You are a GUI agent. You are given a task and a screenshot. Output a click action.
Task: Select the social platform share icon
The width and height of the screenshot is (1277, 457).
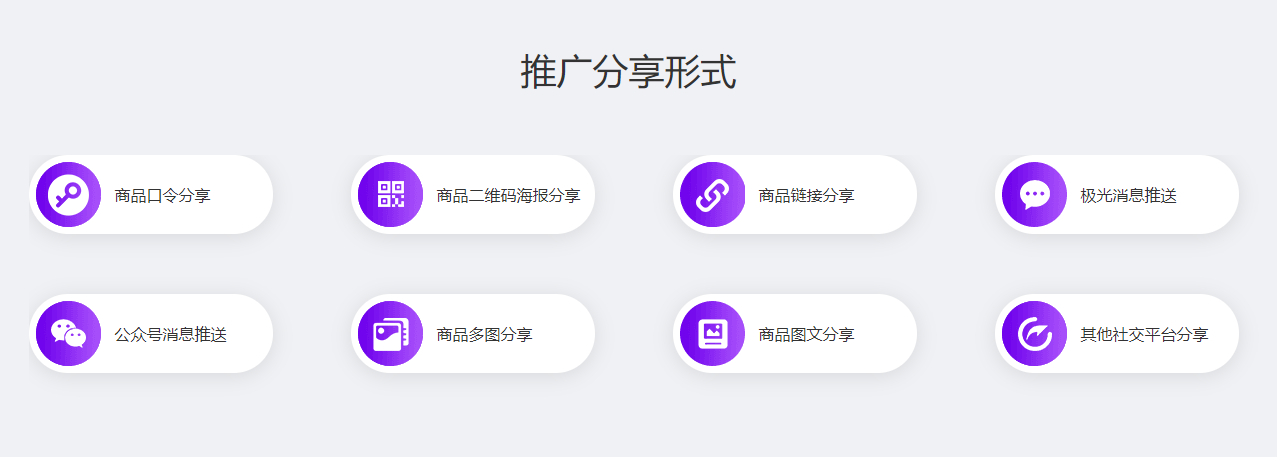coord(1034,333)
